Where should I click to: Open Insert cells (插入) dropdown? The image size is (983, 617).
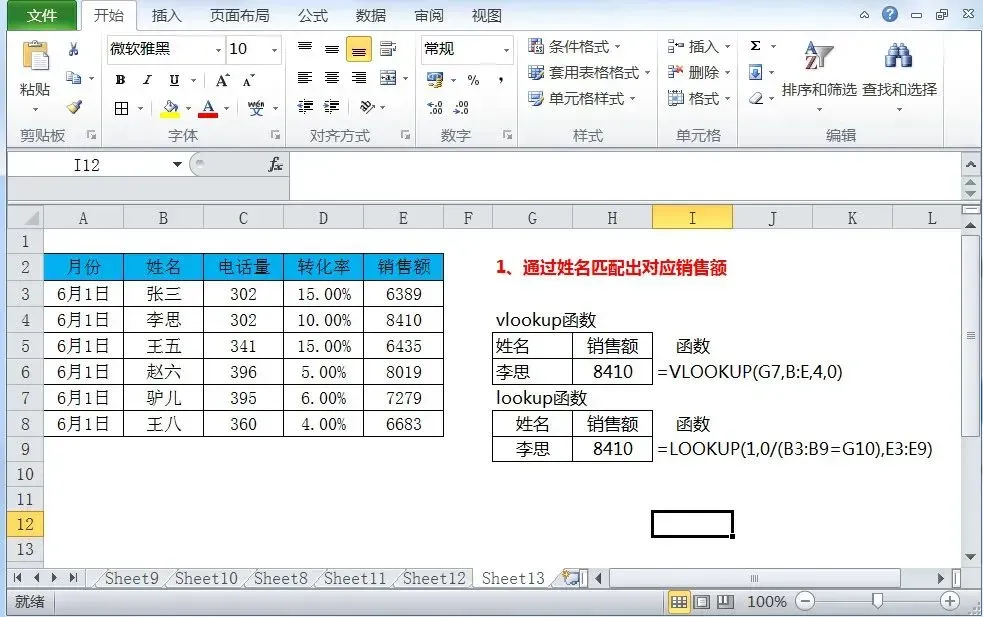pyautogui.click(x=698, y=46)
